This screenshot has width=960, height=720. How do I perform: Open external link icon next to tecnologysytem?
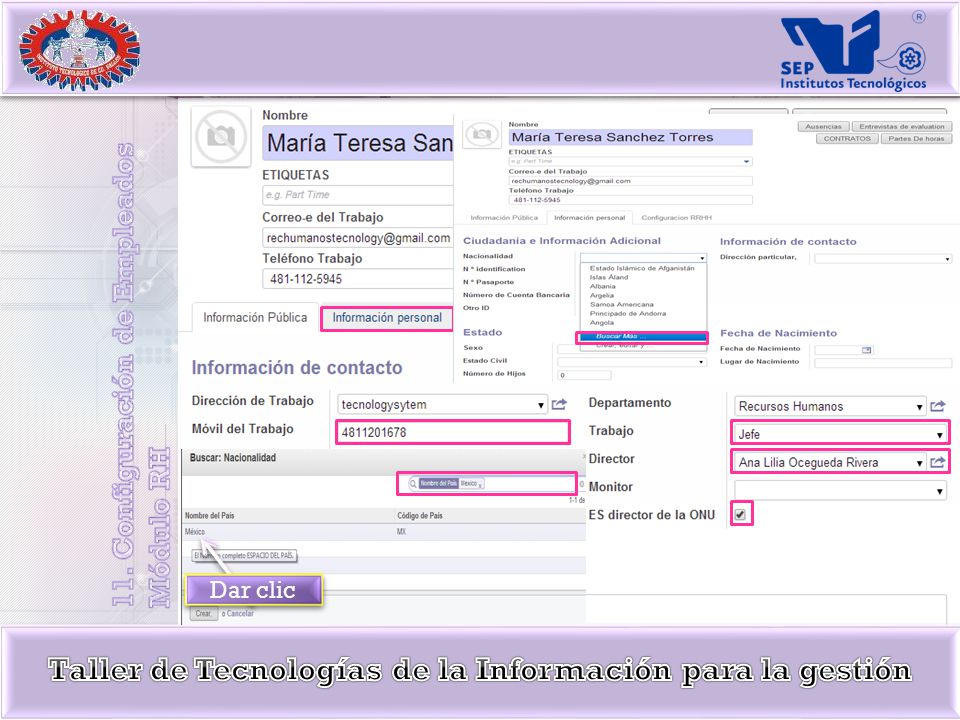click(559, 405)
